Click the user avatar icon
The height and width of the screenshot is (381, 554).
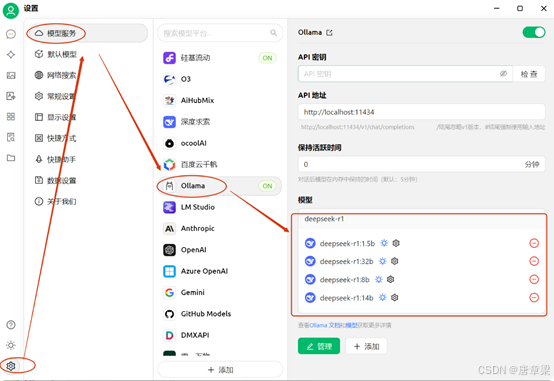point(11,11)
